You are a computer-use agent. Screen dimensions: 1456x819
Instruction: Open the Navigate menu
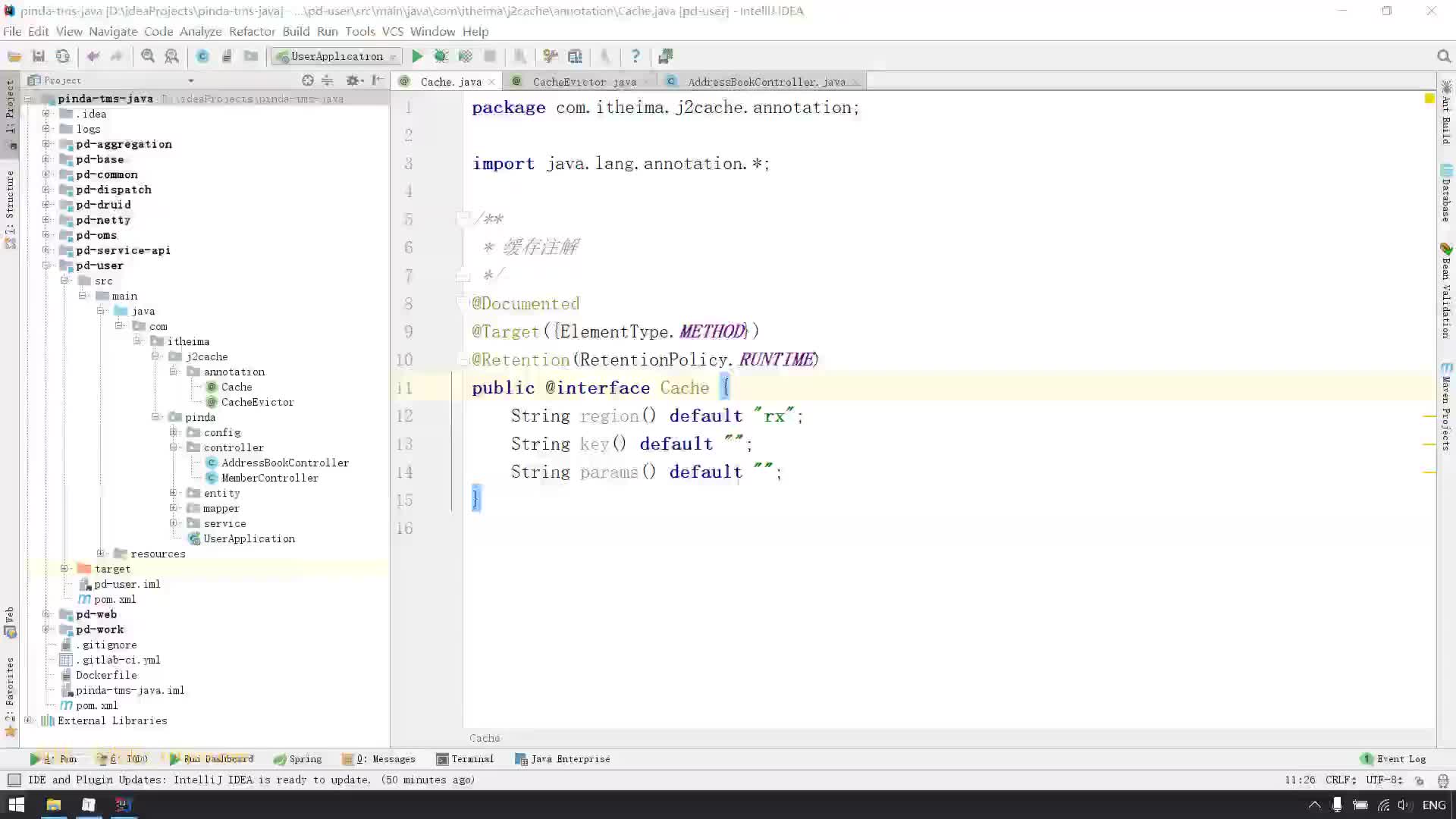coord(113,31)
